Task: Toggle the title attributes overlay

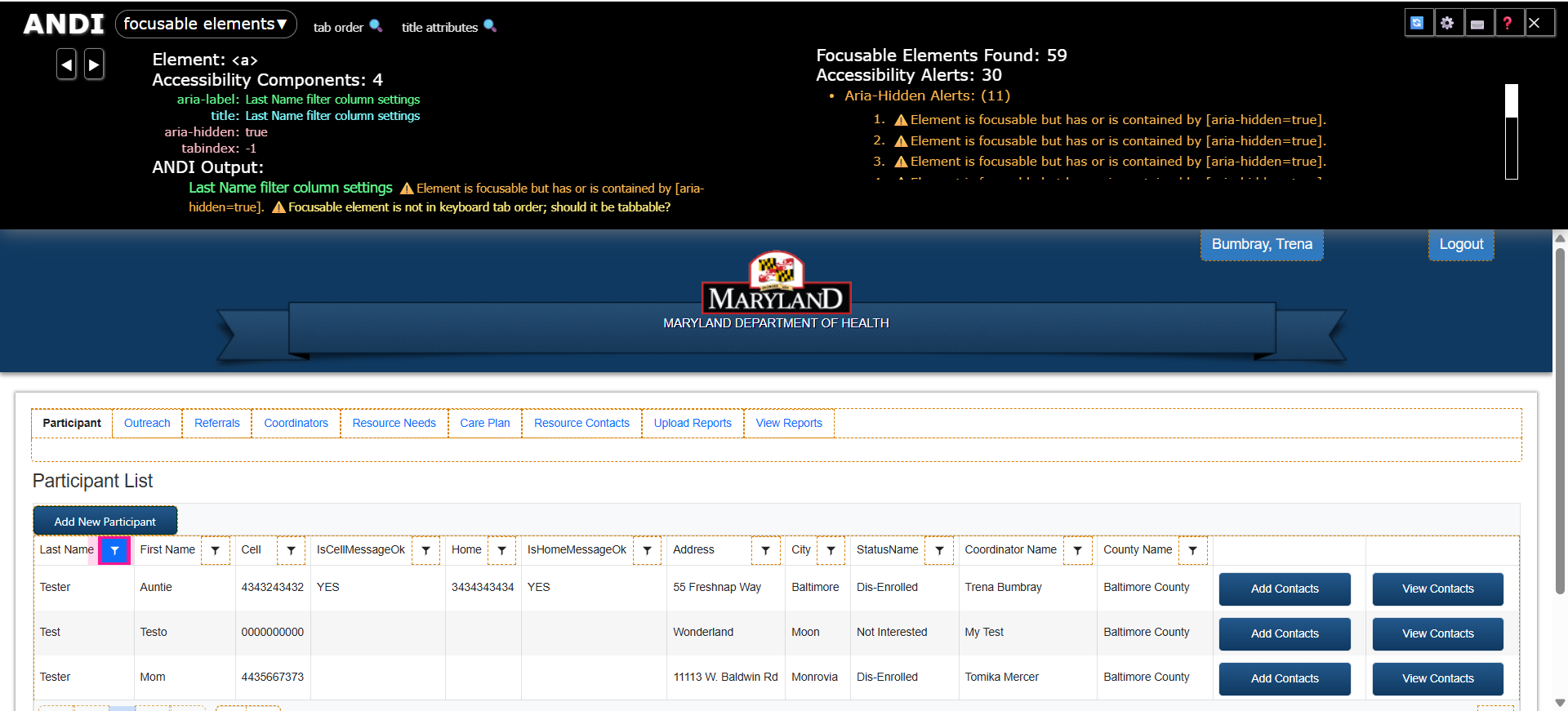Action: tap(448, 27)
